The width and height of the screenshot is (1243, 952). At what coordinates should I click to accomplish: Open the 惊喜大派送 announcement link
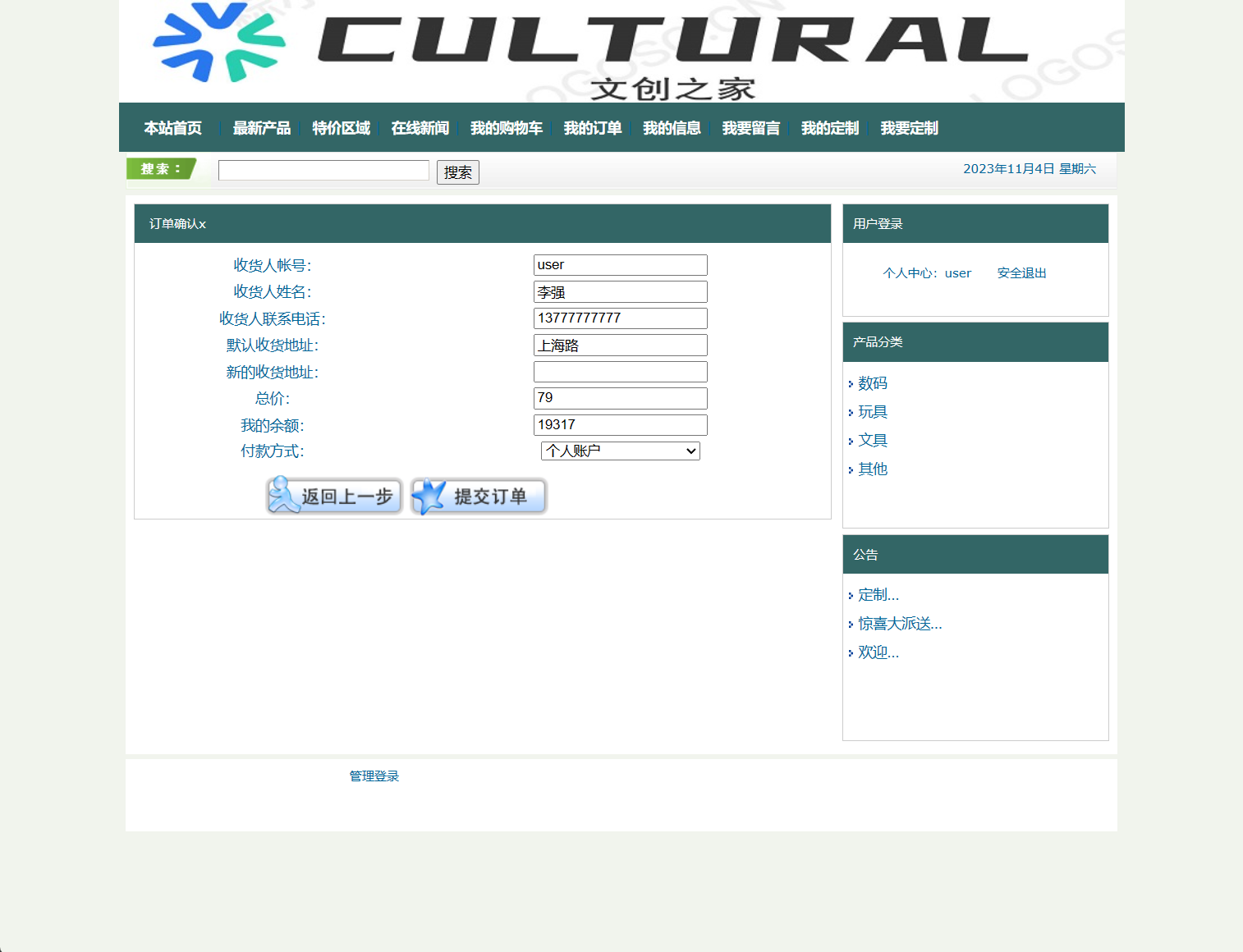pos(899,624)
